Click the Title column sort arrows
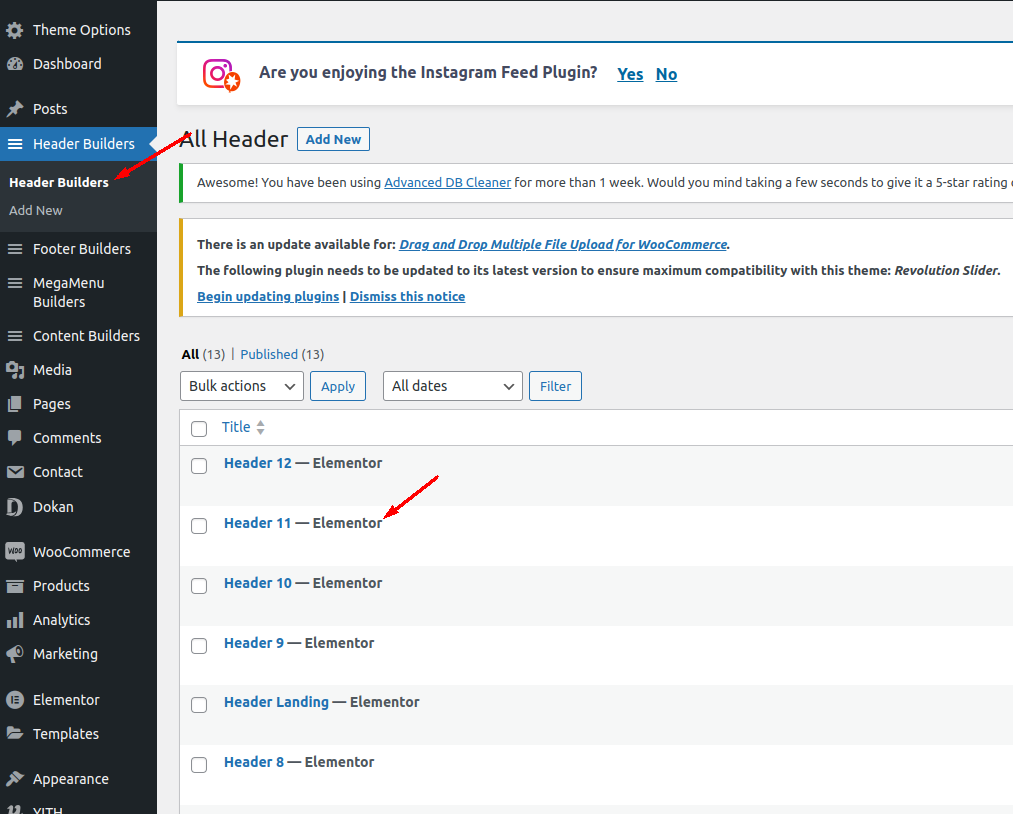Screen dimensions: 1013x814 click(260, 427)
